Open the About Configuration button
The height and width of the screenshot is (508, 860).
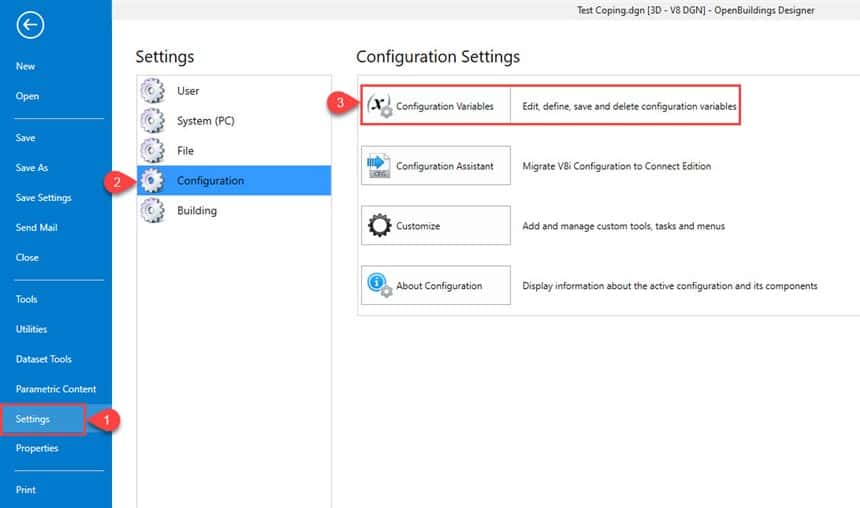click(436, 285)
